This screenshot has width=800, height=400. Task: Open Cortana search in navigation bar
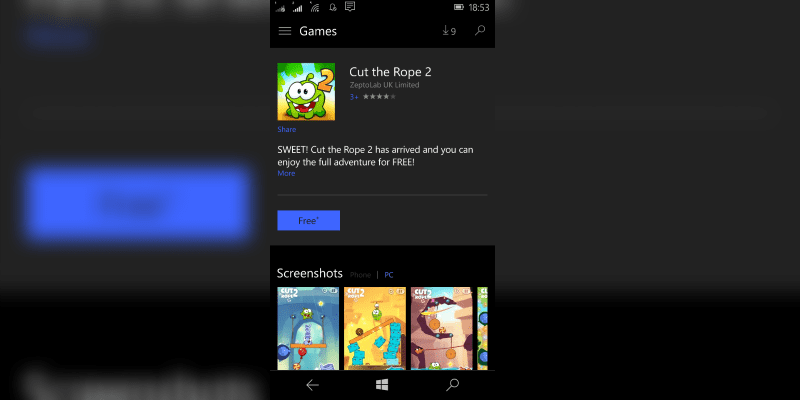(x=452, y=385)
